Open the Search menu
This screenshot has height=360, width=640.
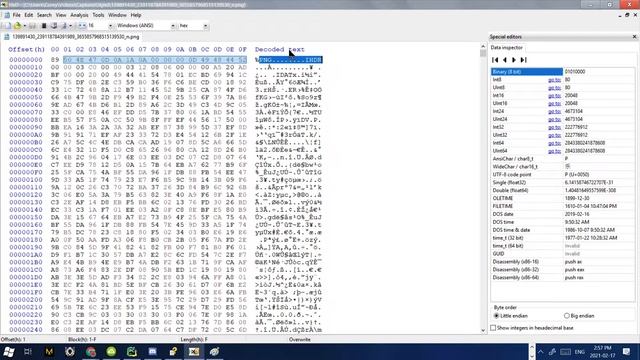[x=44, y=15]
